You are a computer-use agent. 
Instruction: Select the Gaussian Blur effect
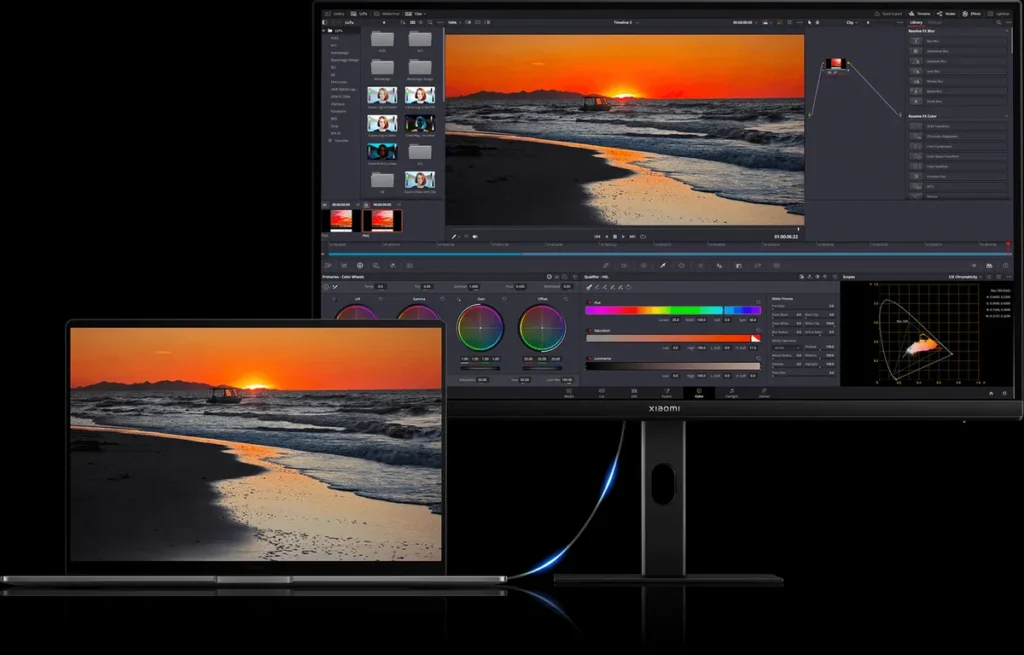pyautogui.click(x=958, y=61)
